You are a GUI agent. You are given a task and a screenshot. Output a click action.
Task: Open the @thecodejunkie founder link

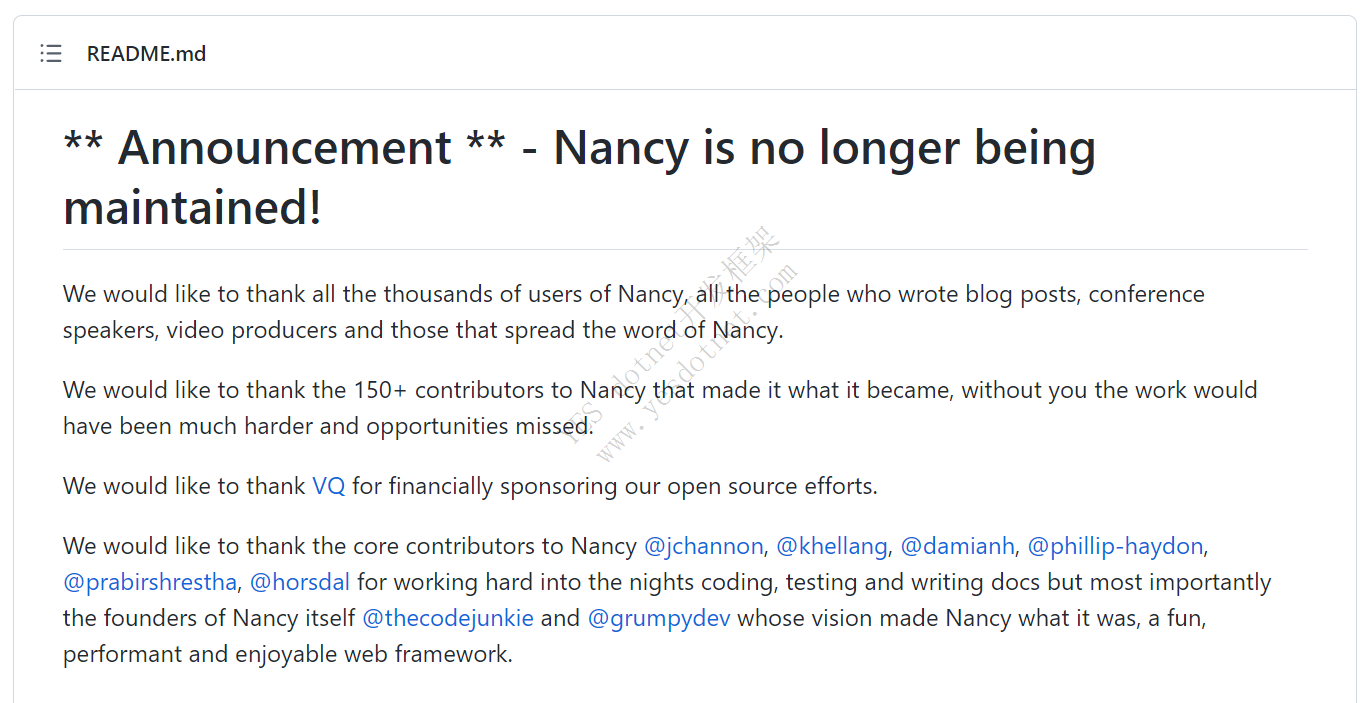pos(448,618)
